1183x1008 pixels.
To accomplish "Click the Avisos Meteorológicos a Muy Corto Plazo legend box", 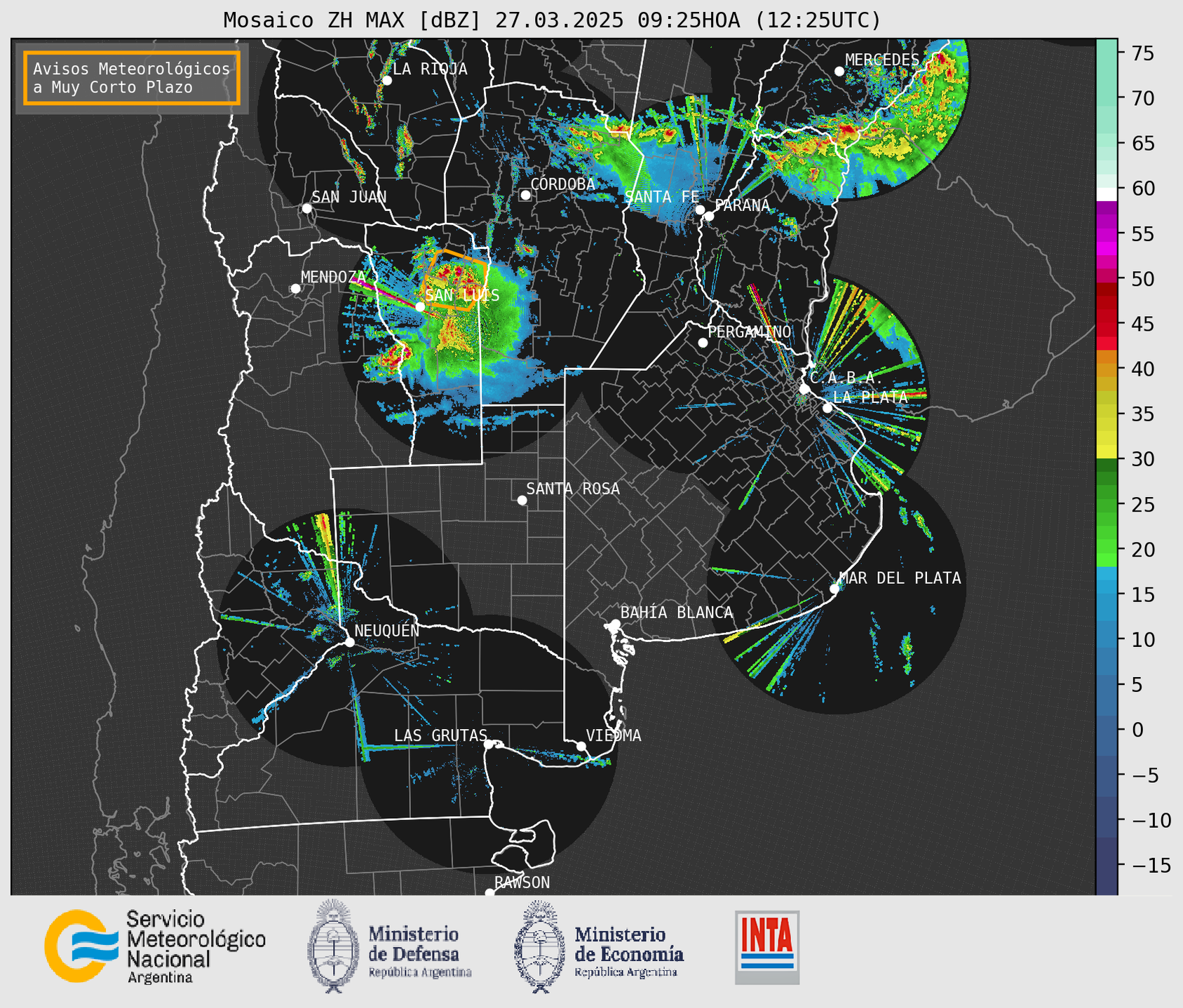I will pyautogui.click(x=132, y=78).
